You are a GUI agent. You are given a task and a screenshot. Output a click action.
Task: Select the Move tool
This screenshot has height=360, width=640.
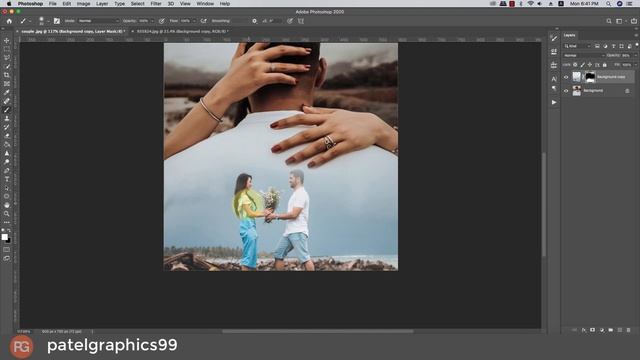(x=7, y=40)
